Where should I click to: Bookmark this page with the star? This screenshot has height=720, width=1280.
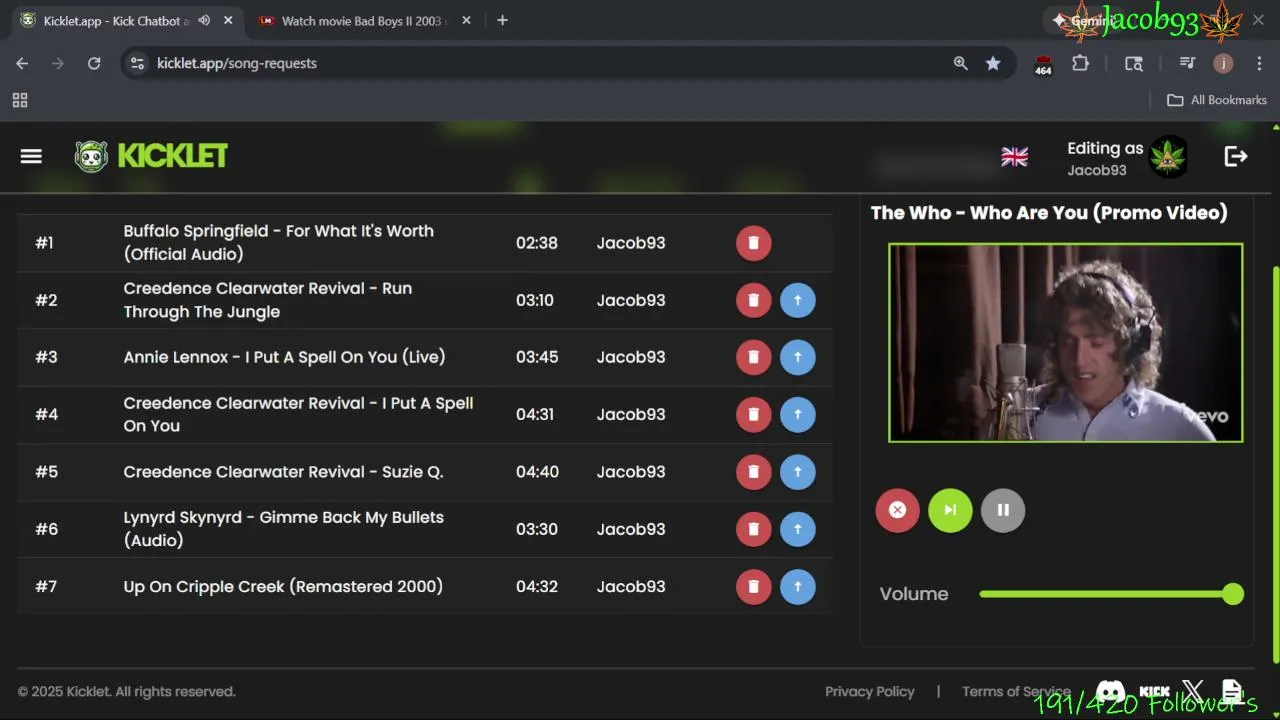click(x=993, y=63)
